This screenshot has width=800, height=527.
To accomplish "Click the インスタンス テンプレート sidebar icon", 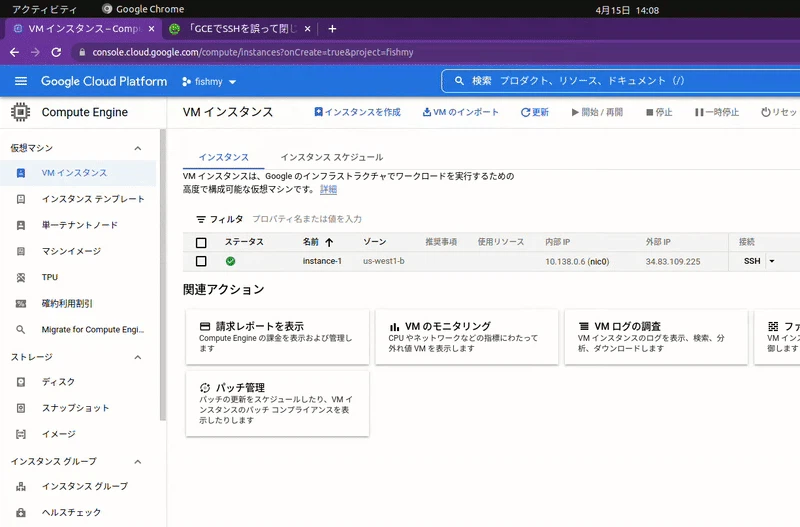I will click(21, 199).
